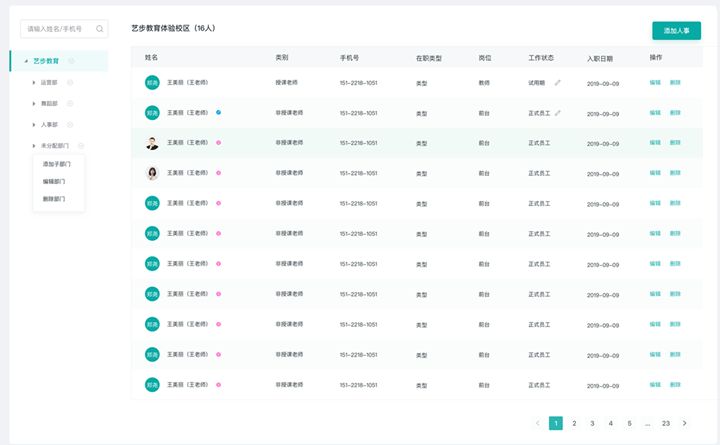Click the blue status dot after name
Image resolution: width=720 pixels, height=445 pixels.
[x=219, y=112]
